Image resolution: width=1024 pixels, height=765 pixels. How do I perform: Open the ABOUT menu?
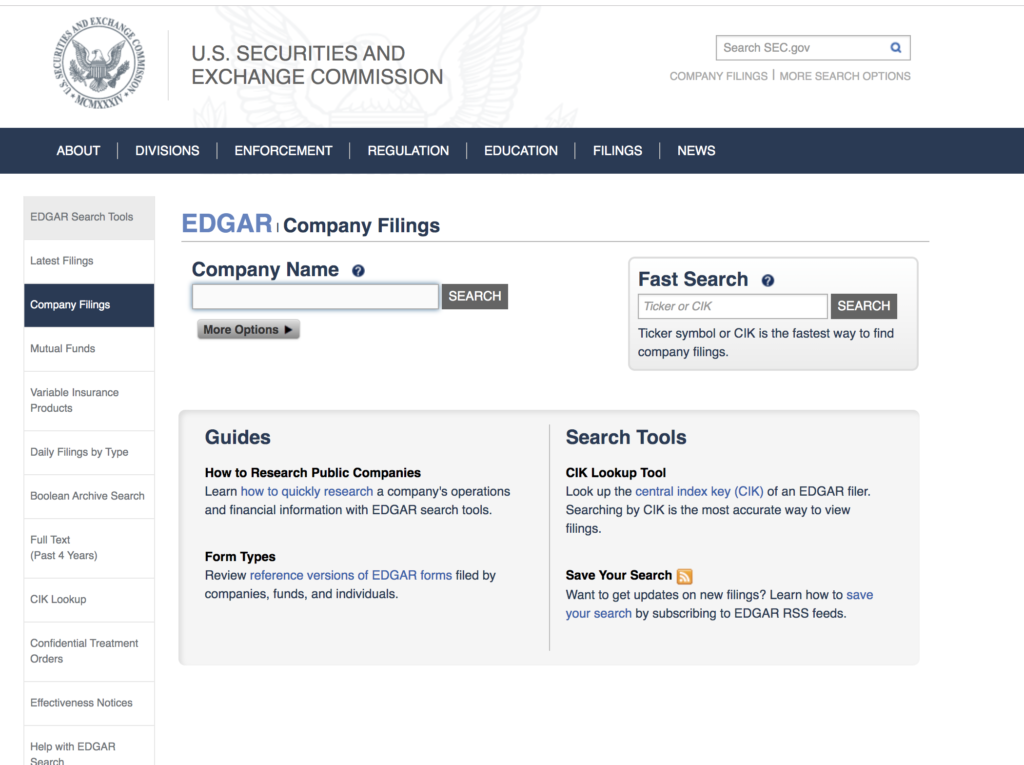coord(78,151)
